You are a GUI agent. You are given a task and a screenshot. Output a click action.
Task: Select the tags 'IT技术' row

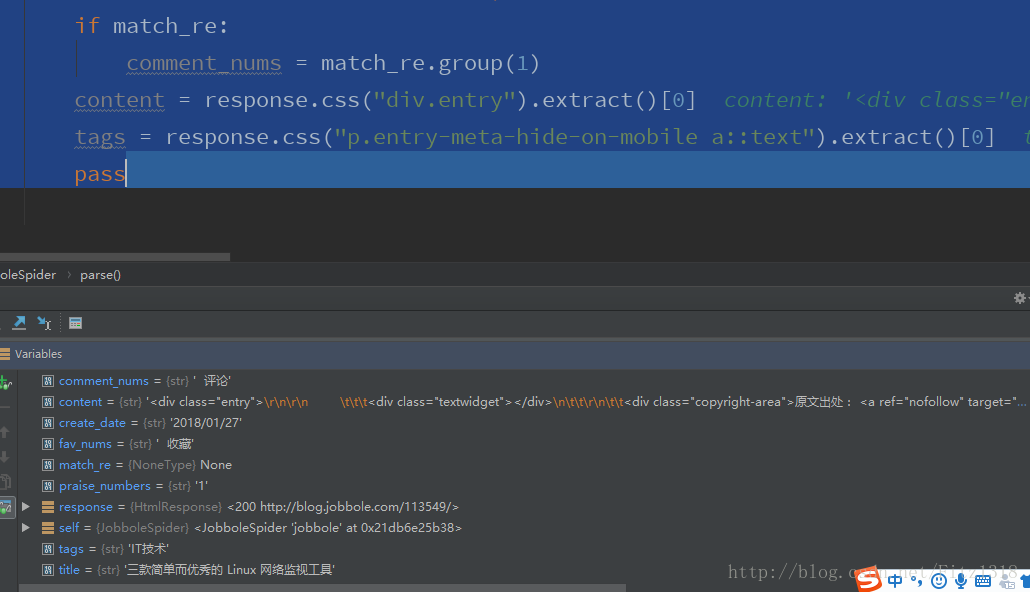524,549
